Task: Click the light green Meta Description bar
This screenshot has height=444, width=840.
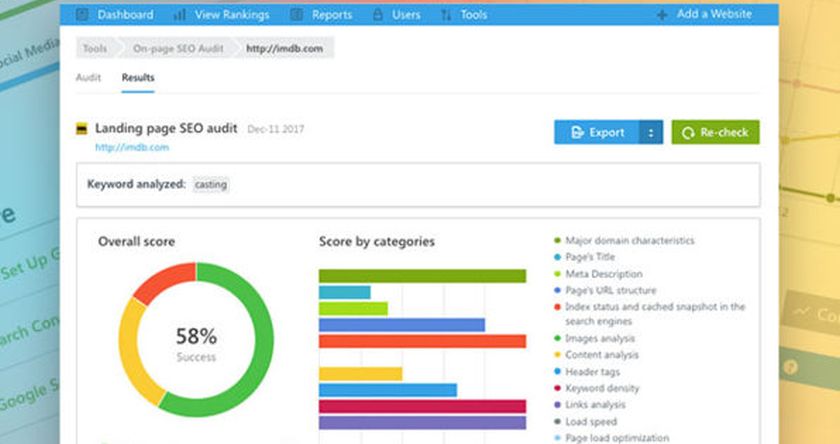Action: coord(353,309)
